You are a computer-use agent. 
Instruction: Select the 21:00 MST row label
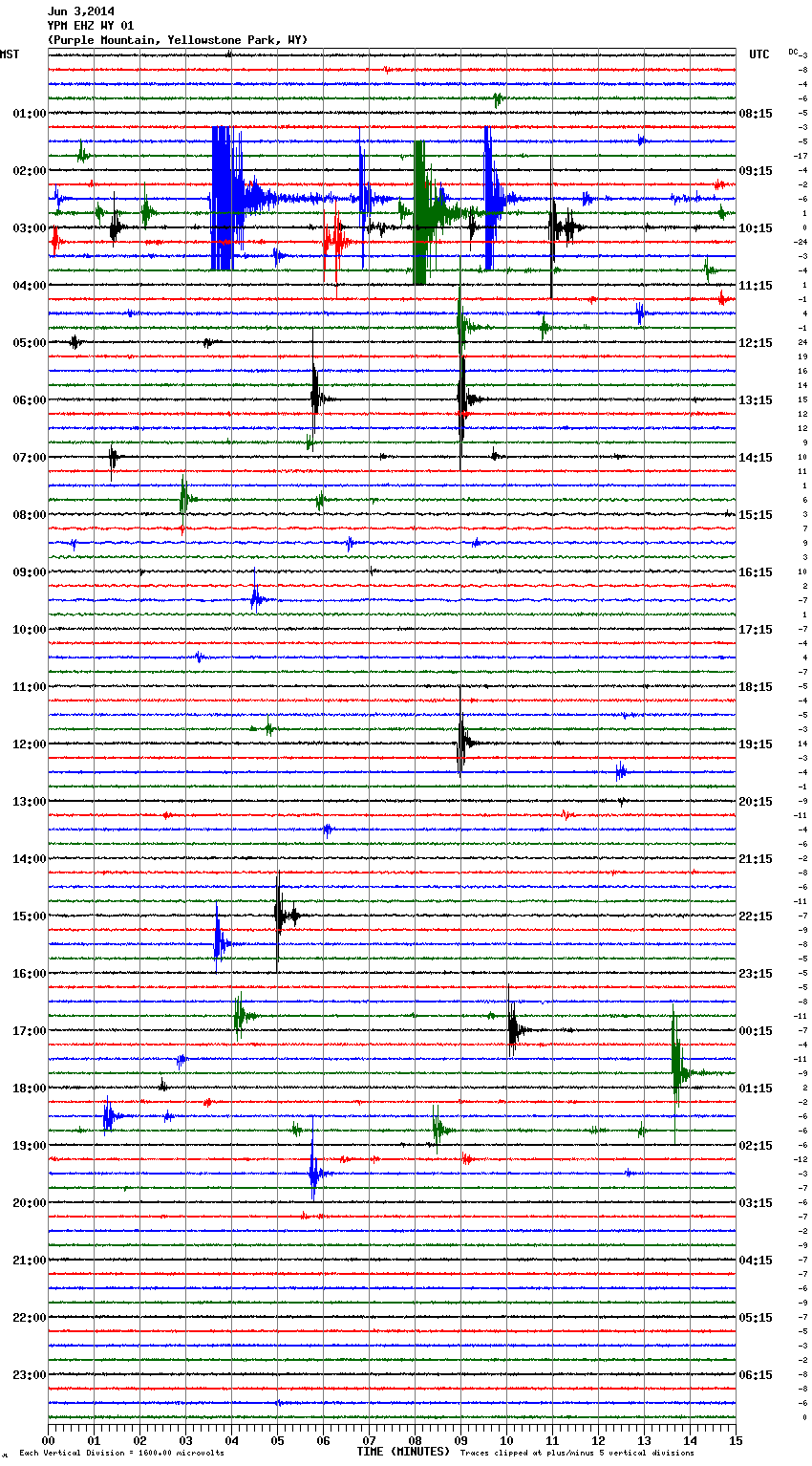click(30, 1261)
